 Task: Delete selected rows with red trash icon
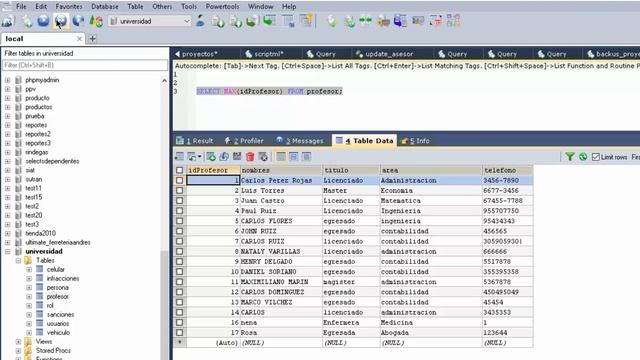(250, 157)
